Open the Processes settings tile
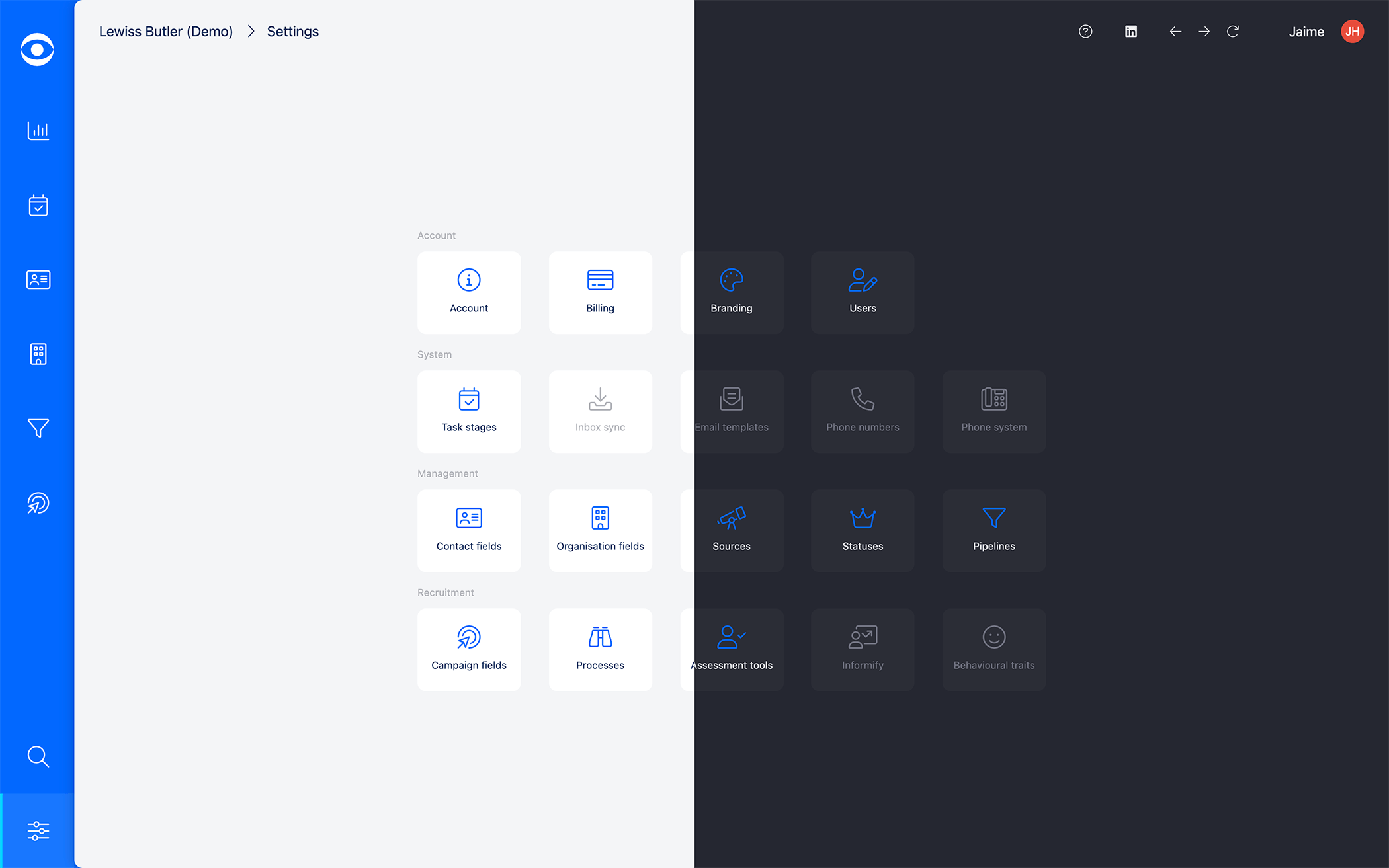1389x868 pixels. [600, 649]
